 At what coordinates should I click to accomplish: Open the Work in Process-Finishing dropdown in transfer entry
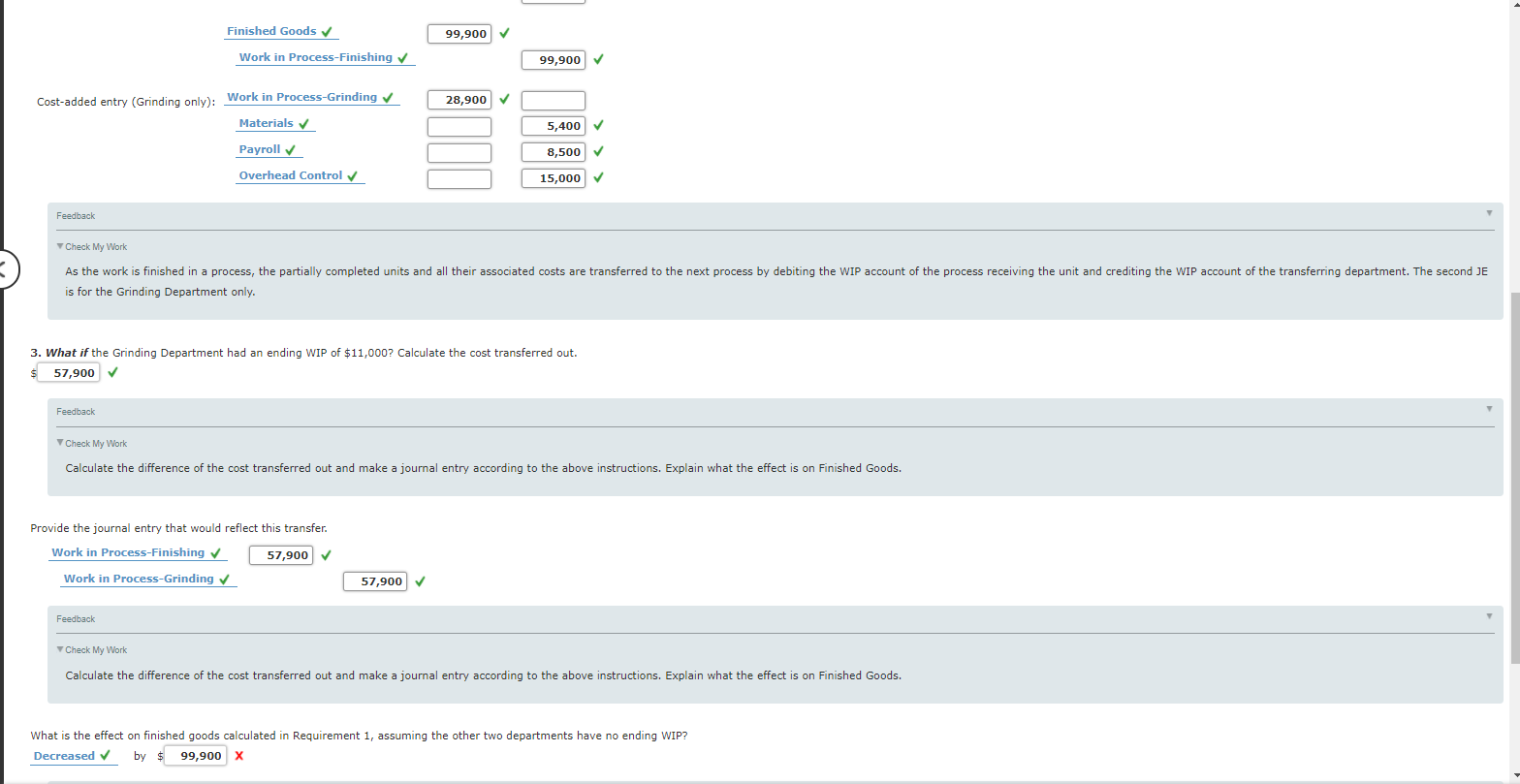pos(138,553)
